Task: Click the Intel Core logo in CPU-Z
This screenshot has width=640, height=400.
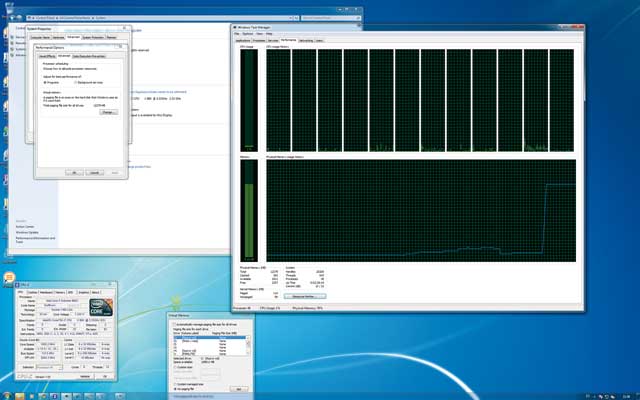Action: 101,307
